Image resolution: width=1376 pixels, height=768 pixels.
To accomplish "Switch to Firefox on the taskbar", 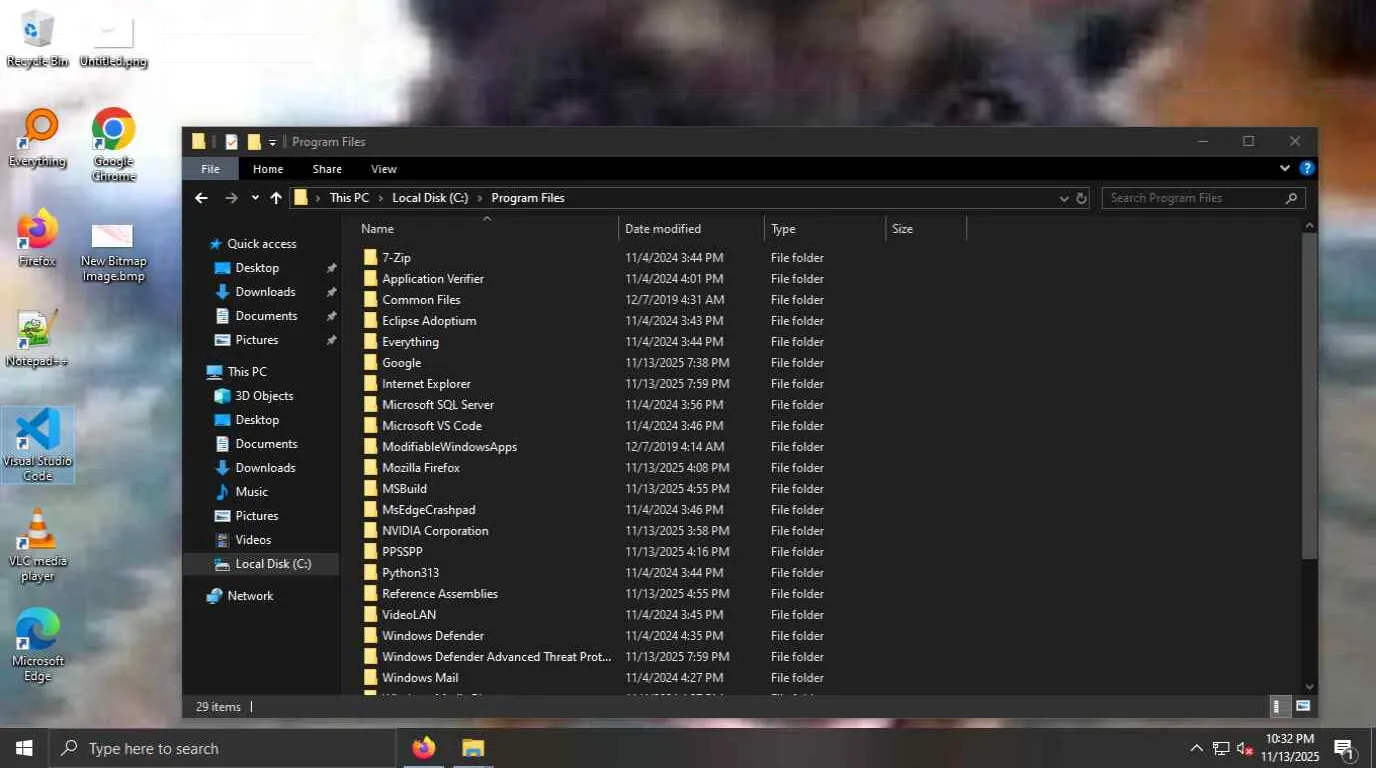I will 424,748.
